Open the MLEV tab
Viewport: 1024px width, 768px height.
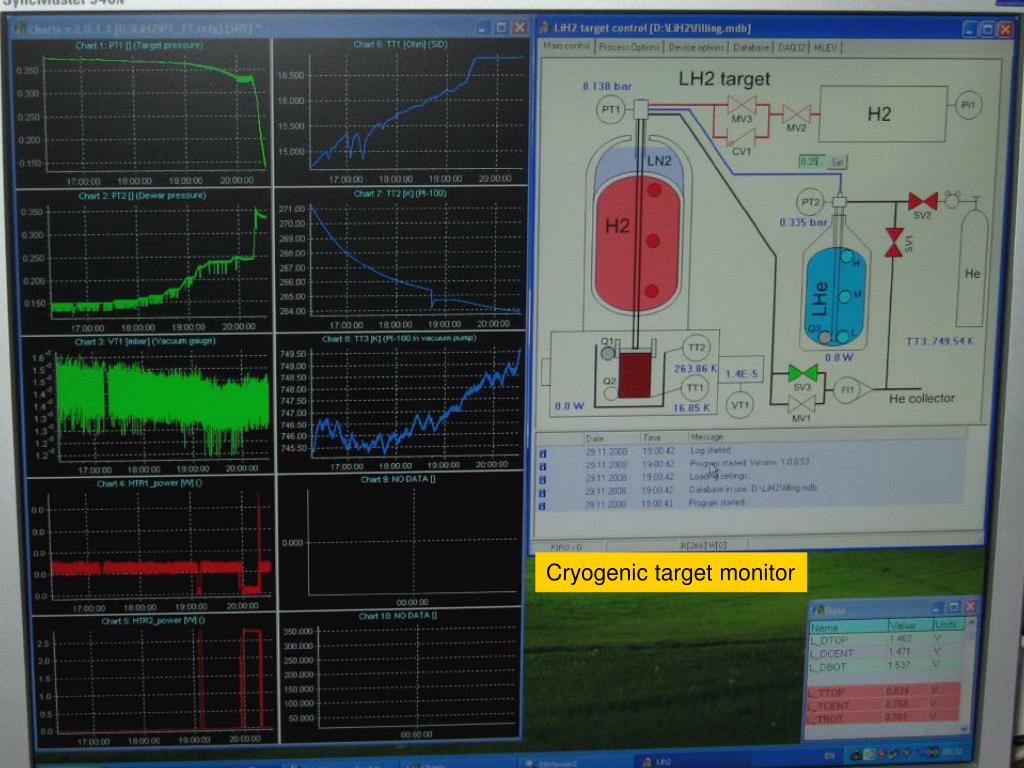pyautogui.click(x=826, y=48)
